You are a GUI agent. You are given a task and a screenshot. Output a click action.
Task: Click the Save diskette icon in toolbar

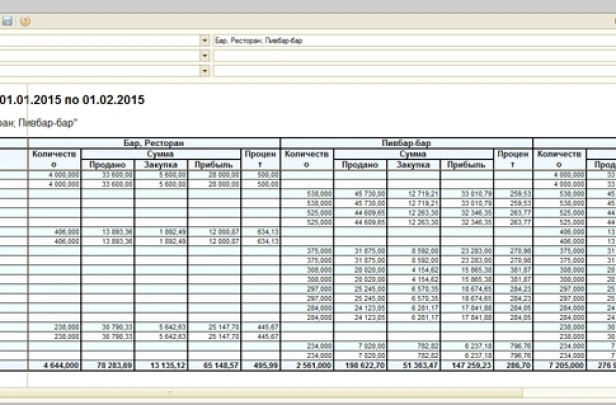(x=7, y=20)
